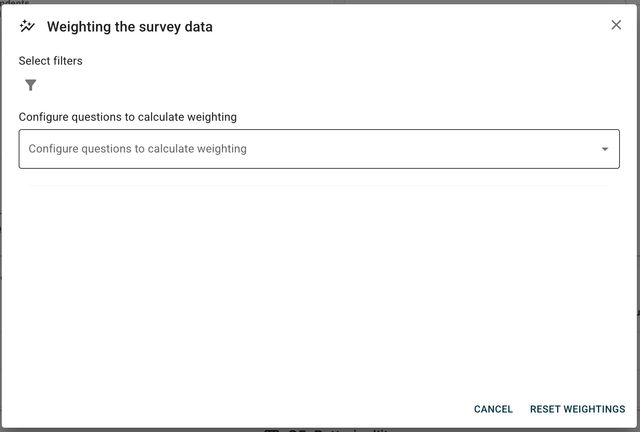This screenshot has width=640, height=432.
Task: Click the filter funnel icon
Action: tap(30, 86)
